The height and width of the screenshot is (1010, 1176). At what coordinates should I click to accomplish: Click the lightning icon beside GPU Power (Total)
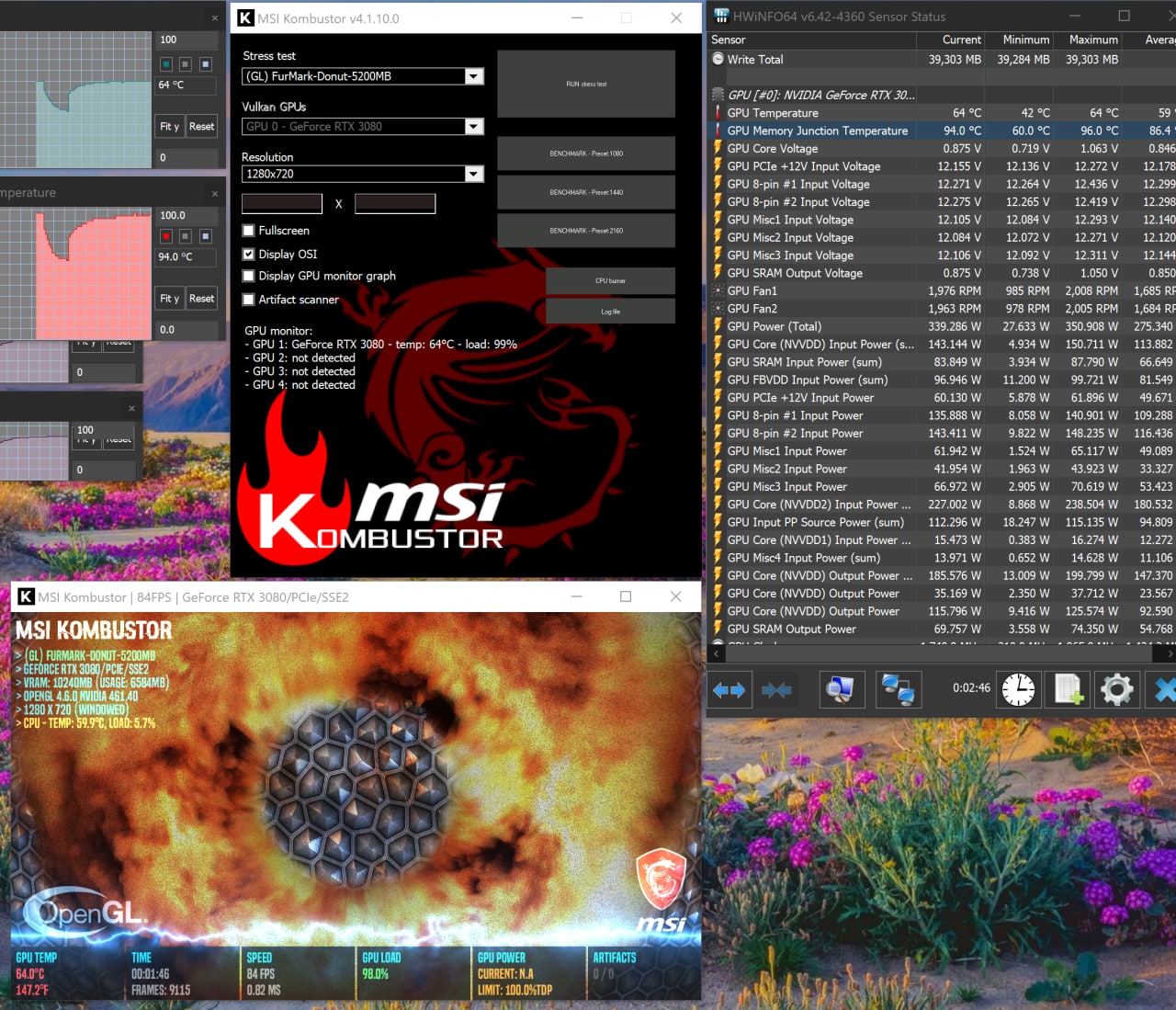click(718, 326)
